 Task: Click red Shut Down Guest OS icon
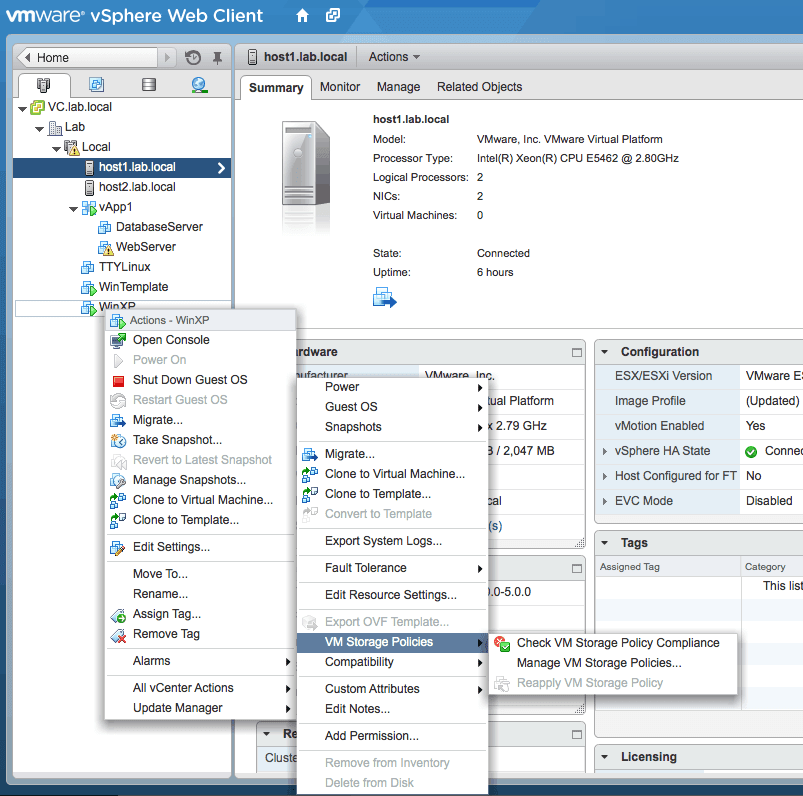coord(118,381)
